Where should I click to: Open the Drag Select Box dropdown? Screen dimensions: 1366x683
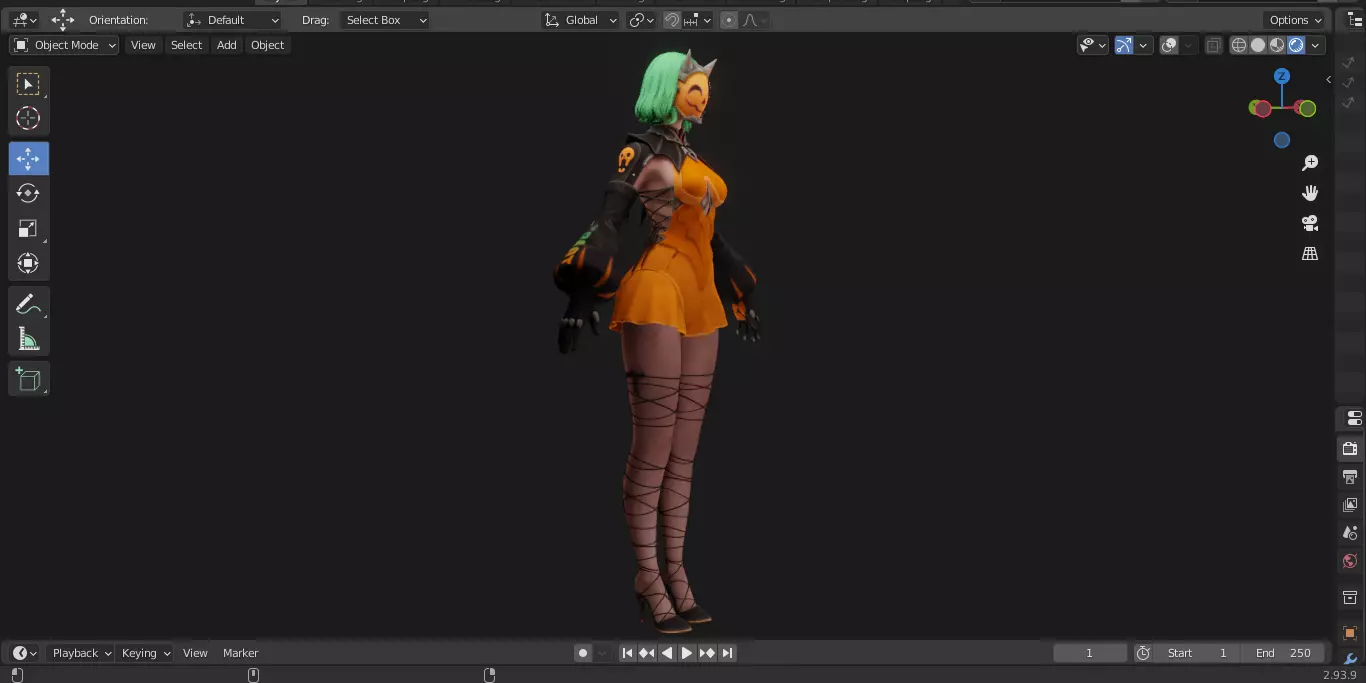tap(384, 20)
